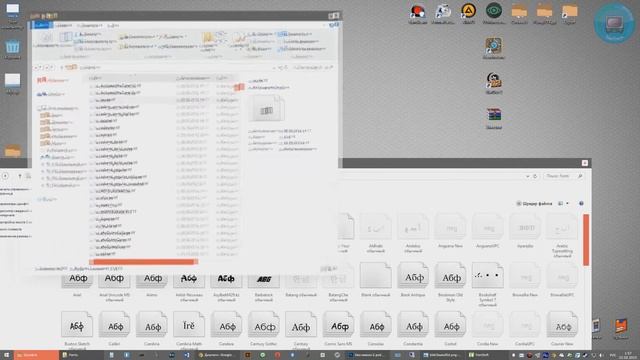Launch the AIMP desktop shortcut
The image size is (640, 360).
tap(469, 13)
